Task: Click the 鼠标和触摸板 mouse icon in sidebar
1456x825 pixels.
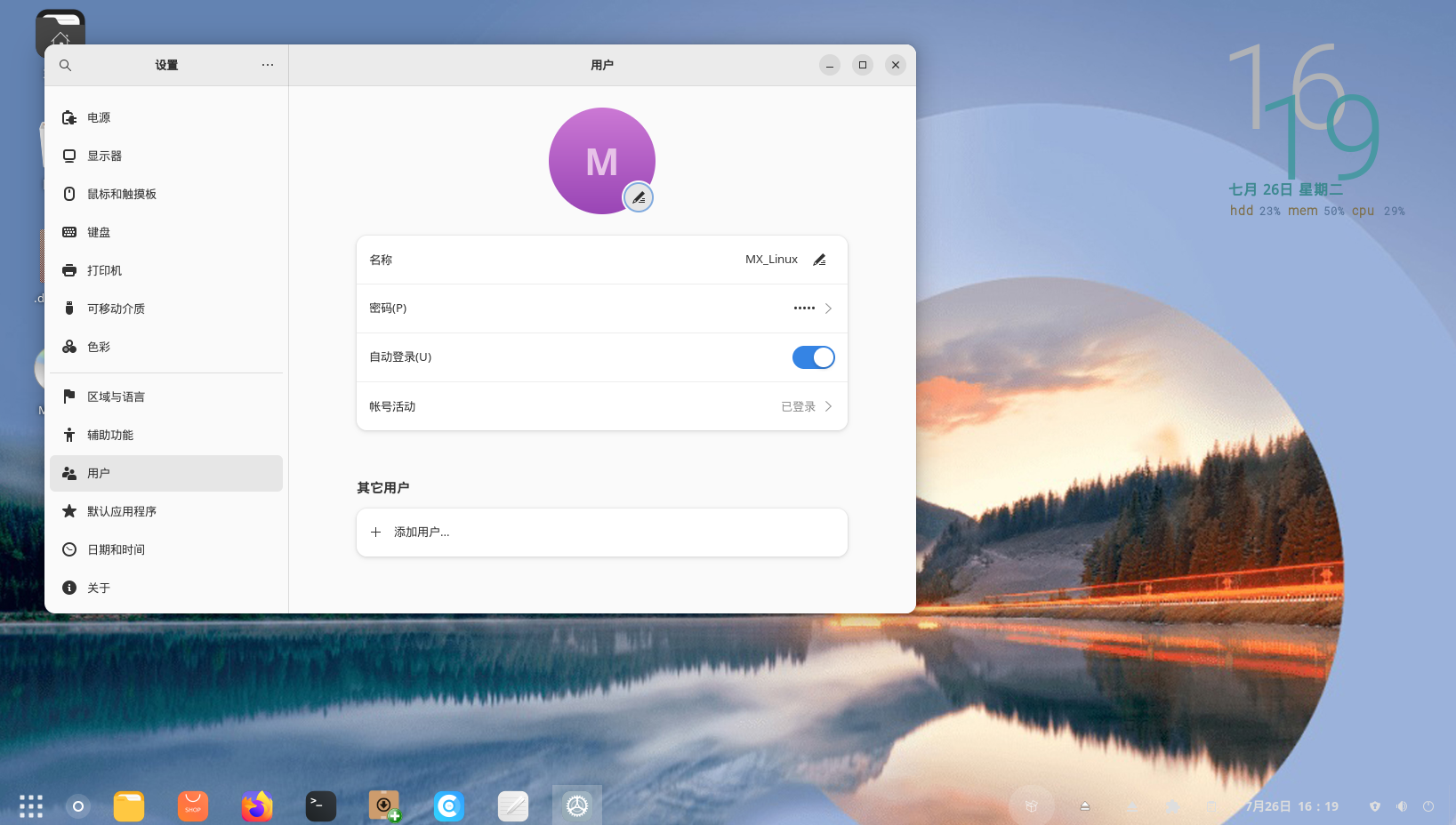Action: click(69, 194)
